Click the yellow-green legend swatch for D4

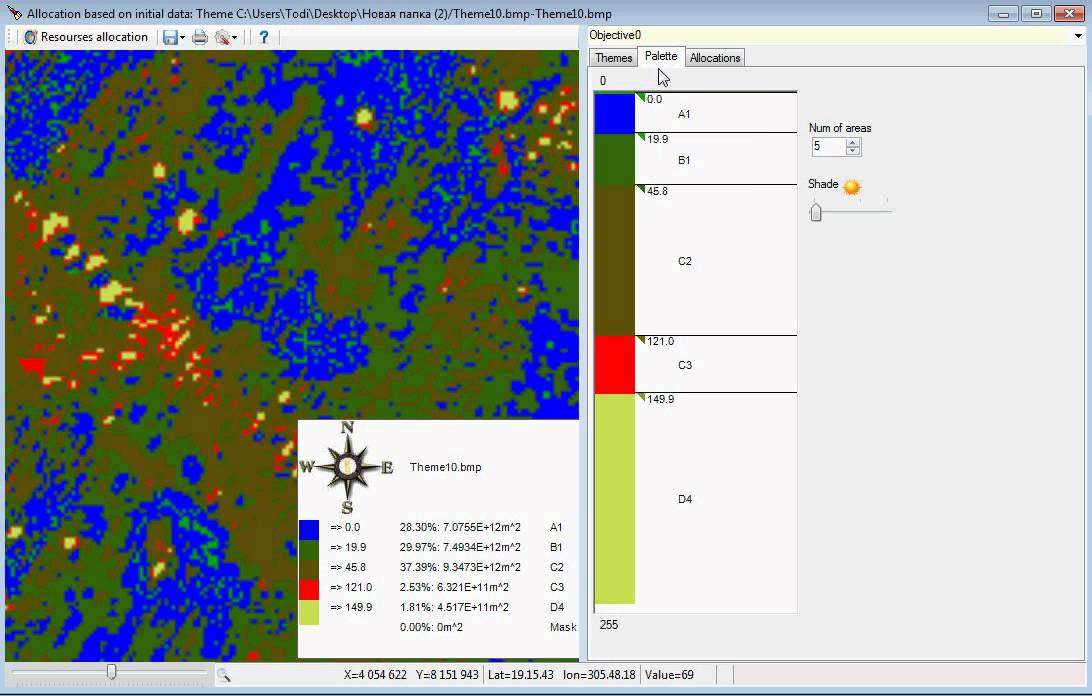coord(309,612)
